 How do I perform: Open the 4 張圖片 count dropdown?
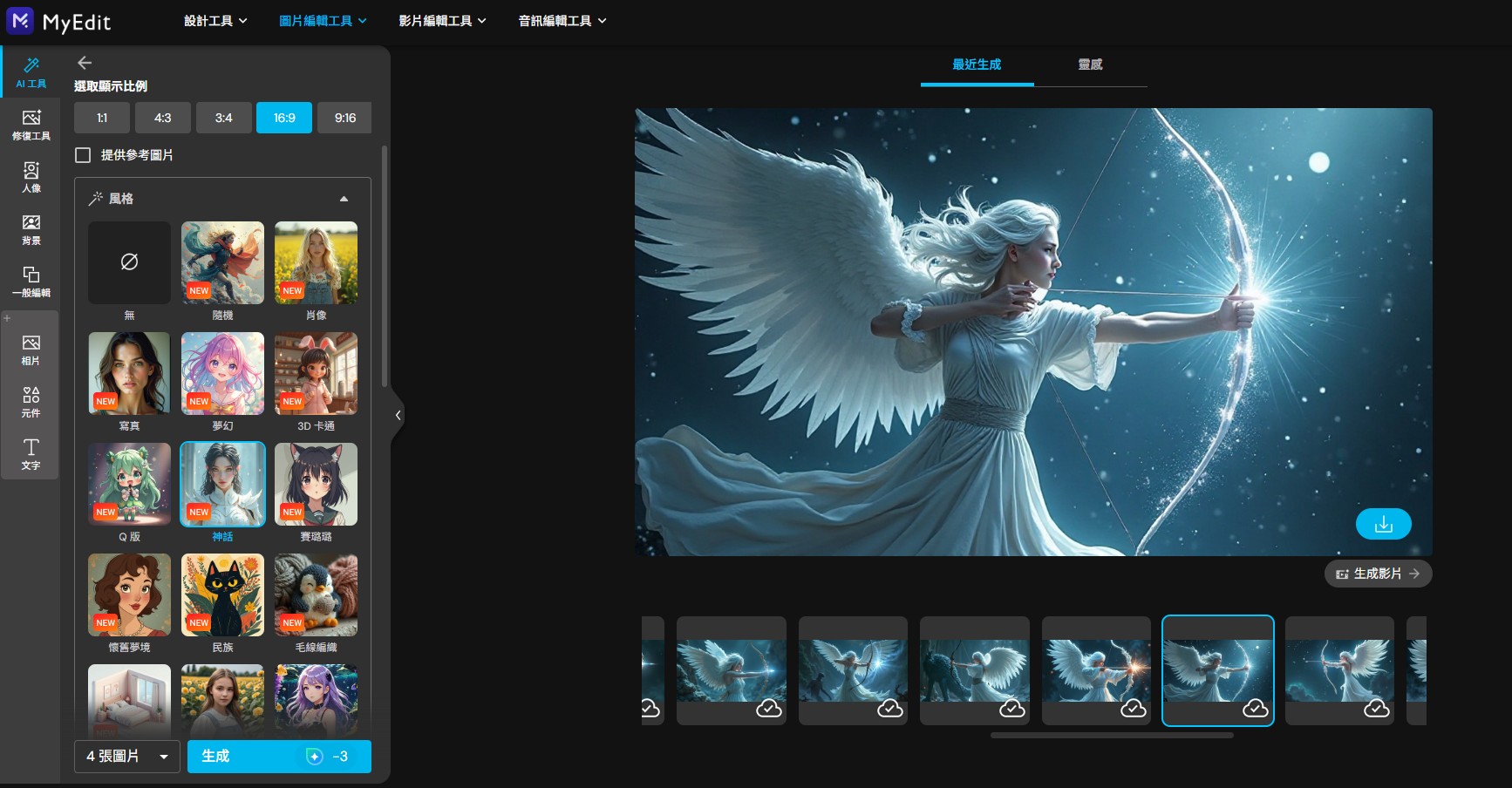(x=127, y=757)
